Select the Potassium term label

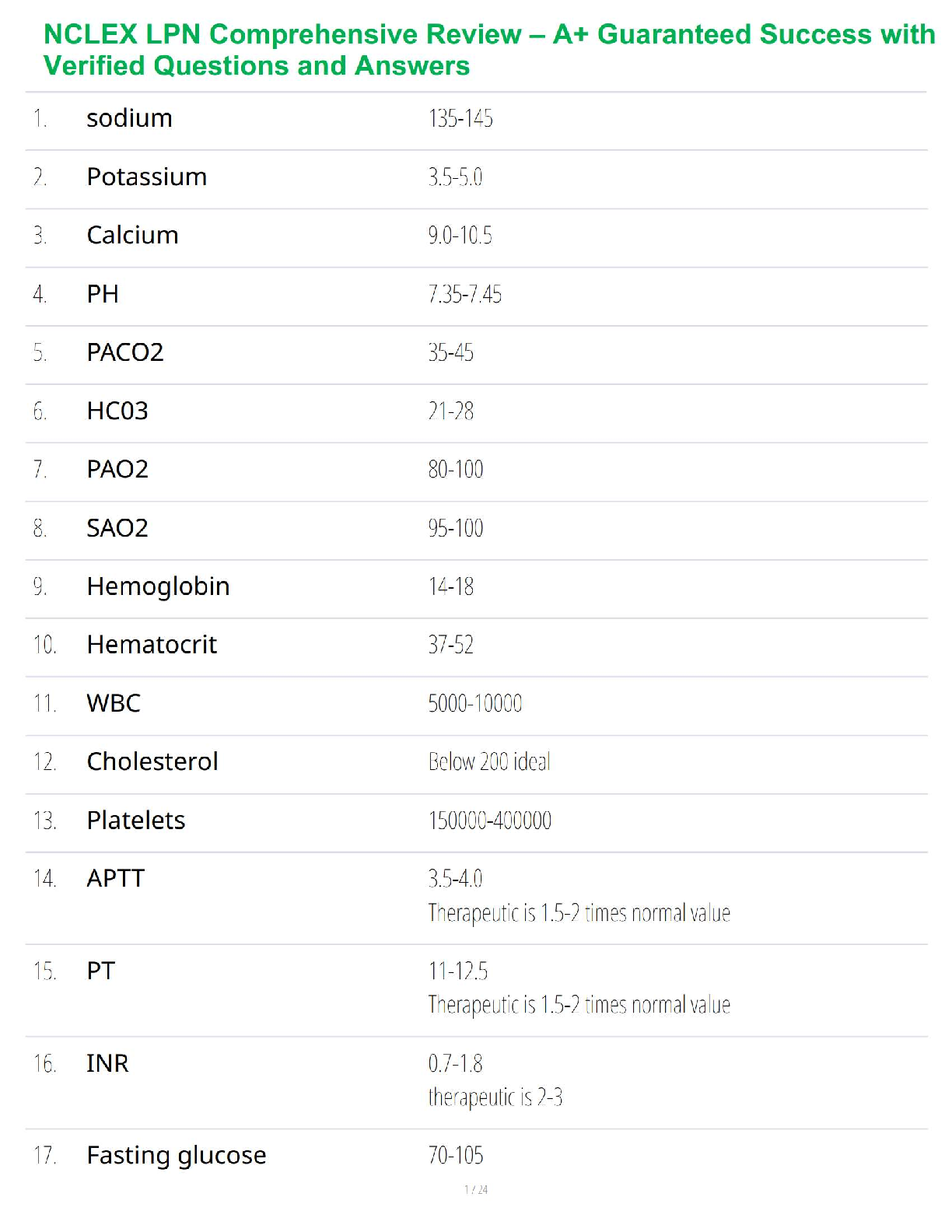point(146,177)
